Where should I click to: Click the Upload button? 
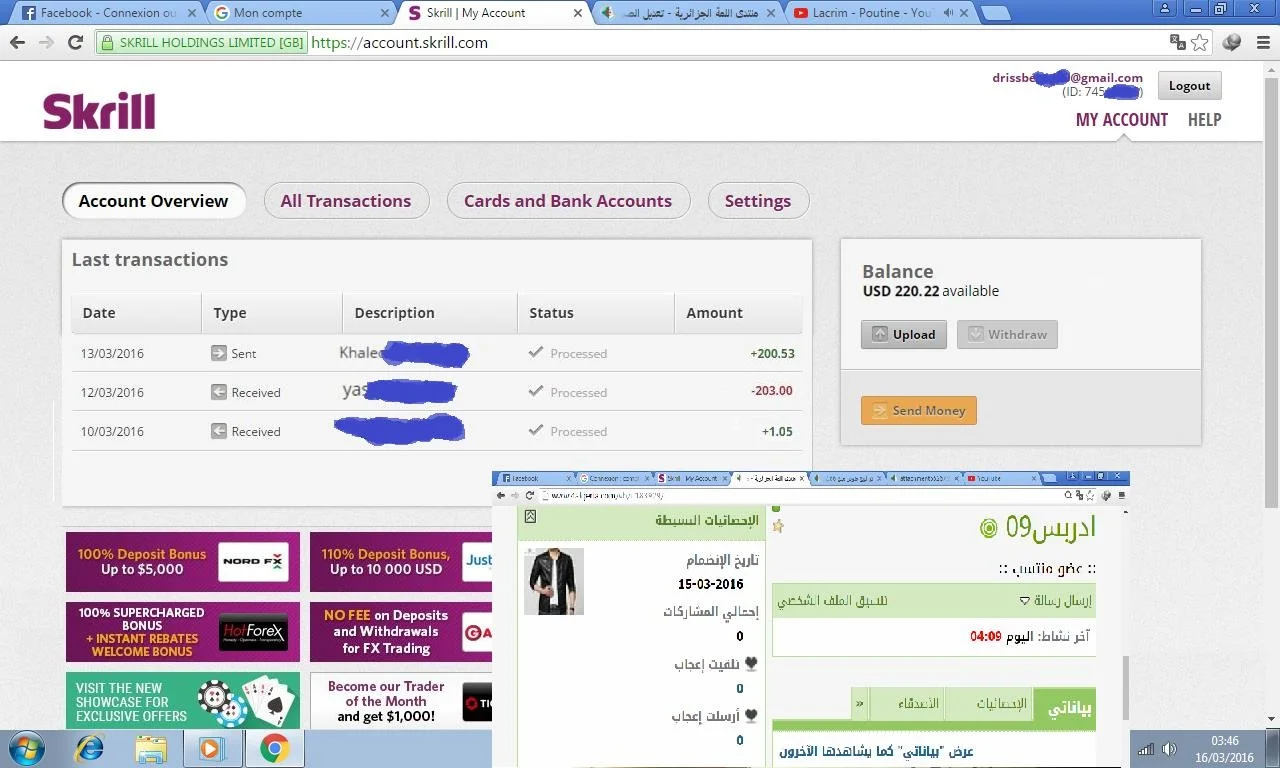(x=903, y=335)
